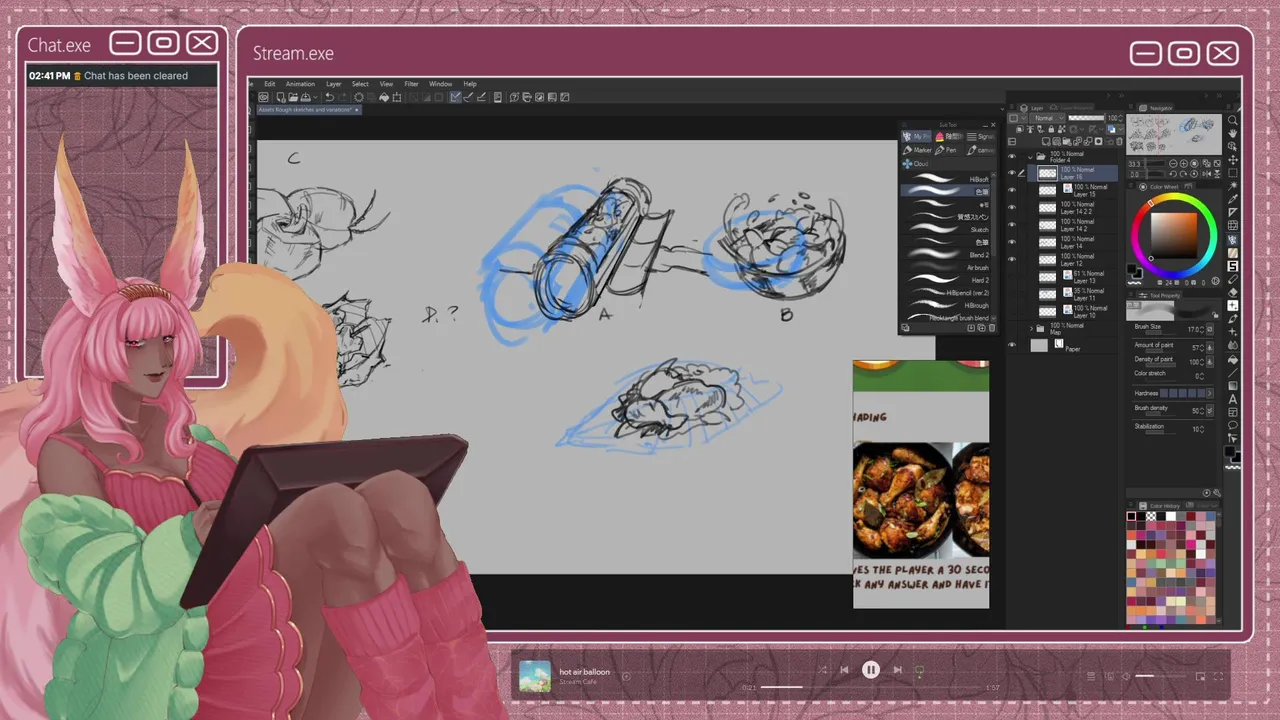Toggle visibility of Layer 14 2 2
Image resolution: width=1280 pixels, height=720 pixels.
[x=1013, y=207]
